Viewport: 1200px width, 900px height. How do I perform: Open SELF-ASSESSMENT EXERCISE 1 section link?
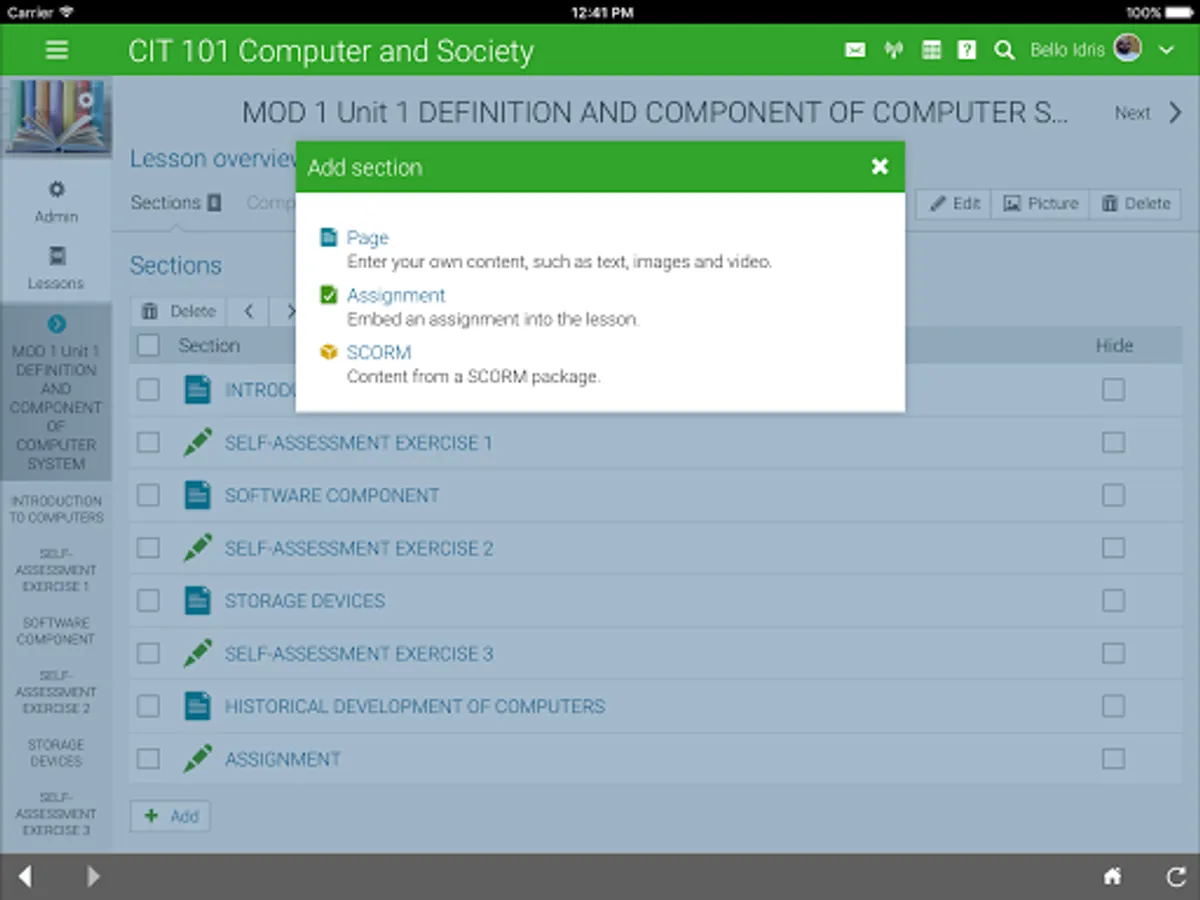coord(358,442)
